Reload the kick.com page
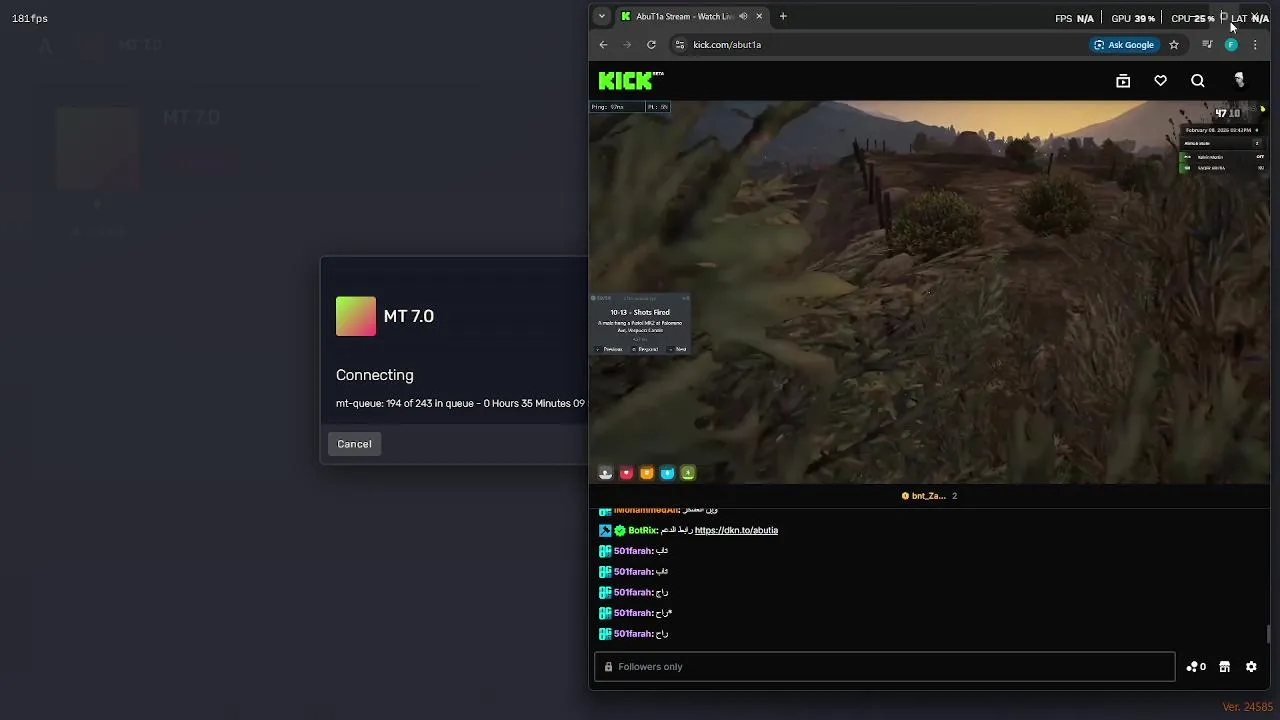The image size is (1280, 720). [x=651, y=44]
